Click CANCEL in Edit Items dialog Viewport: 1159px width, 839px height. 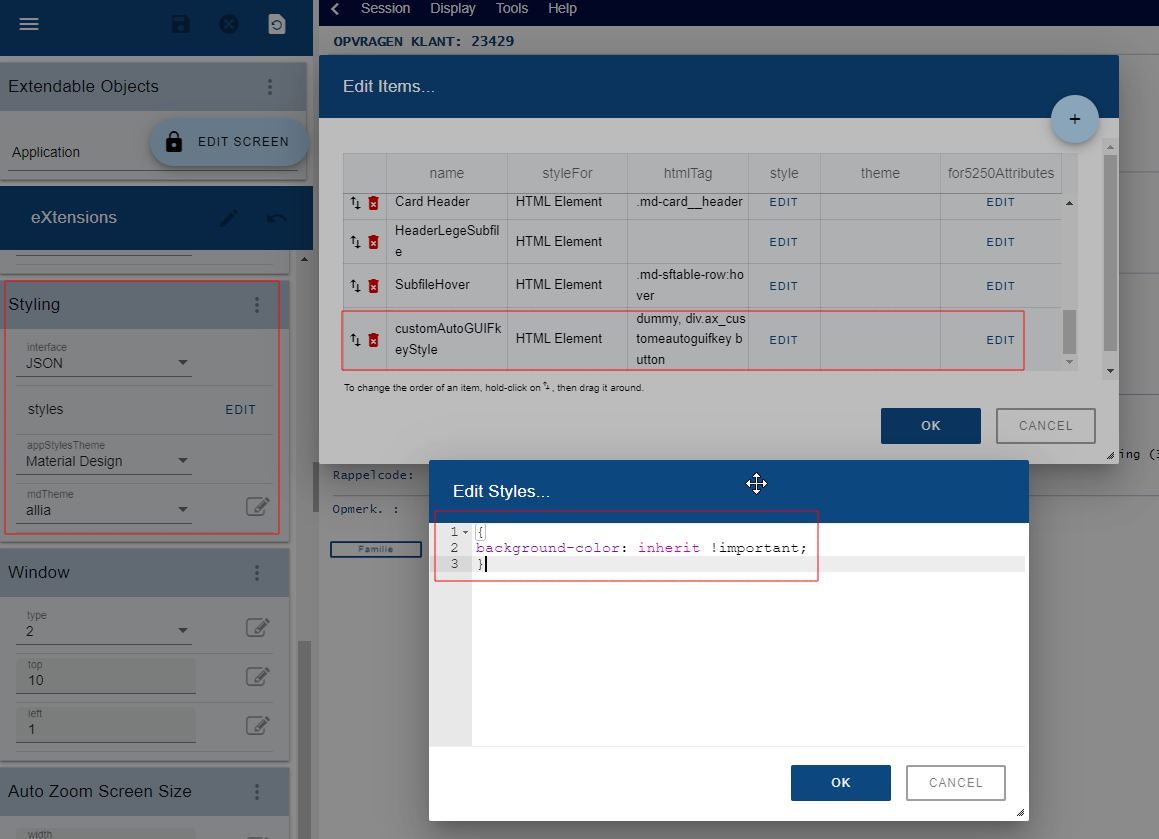tap(1045, 426)
